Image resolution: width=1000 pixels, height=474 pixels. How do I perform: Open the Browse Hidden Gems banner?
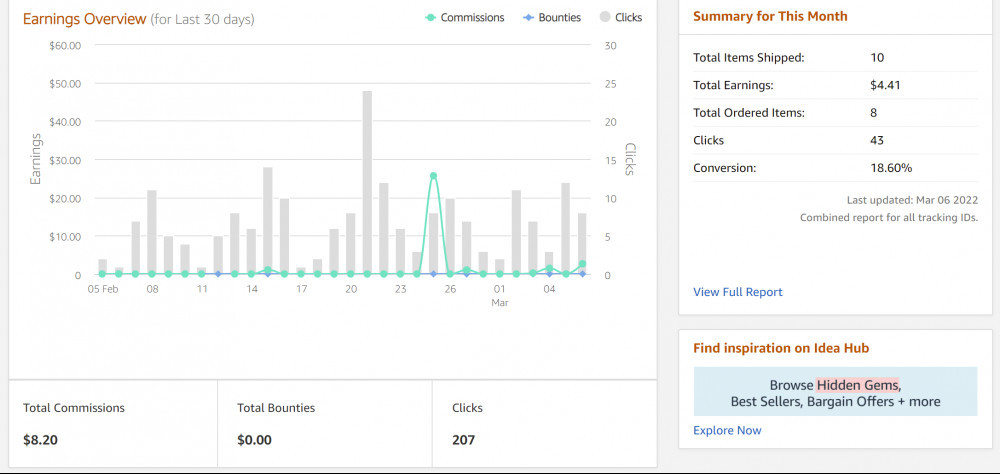(834, 392)
